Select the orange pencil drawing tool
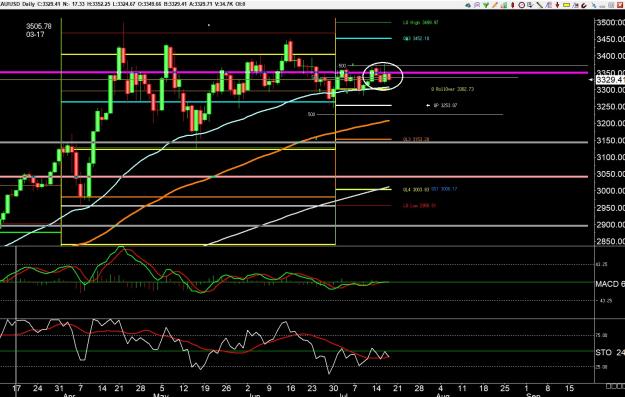 pyautogui.click(x=495, y=5)
